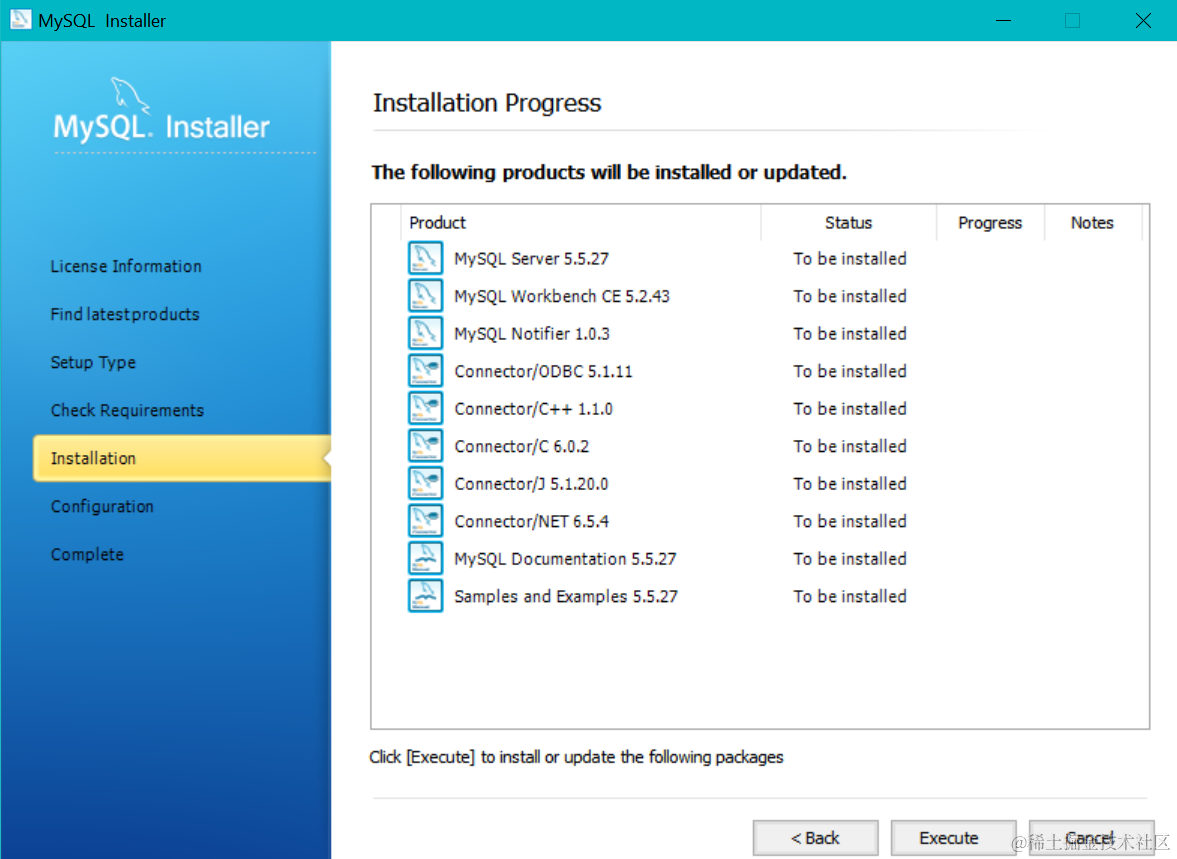Viewport: 1177px width, 859px height.
Task: Go to Find latest products step
Action: pyautogui.click(x=125, y=315)
